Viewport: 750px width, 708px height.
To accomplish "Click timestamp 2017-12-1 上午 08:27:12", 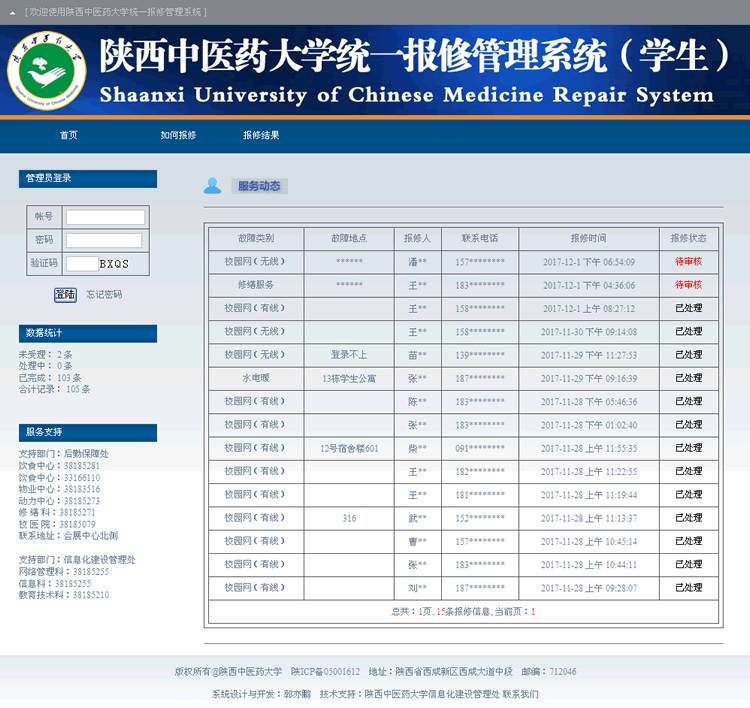I will pyautogui.click(x=589, y=309).
